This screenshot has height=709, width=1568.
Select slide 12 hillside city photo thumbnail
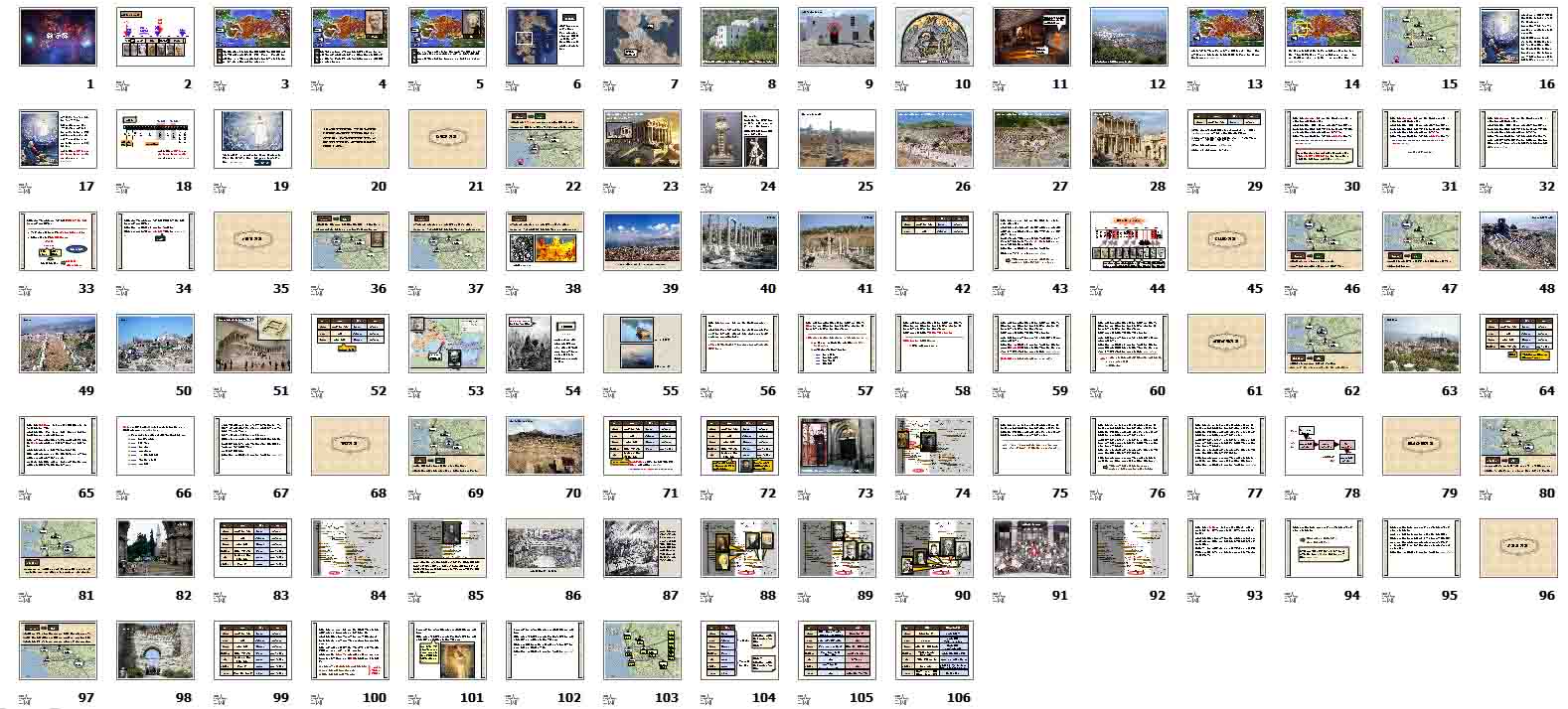pyautogui.click(x=1129, y=38)
